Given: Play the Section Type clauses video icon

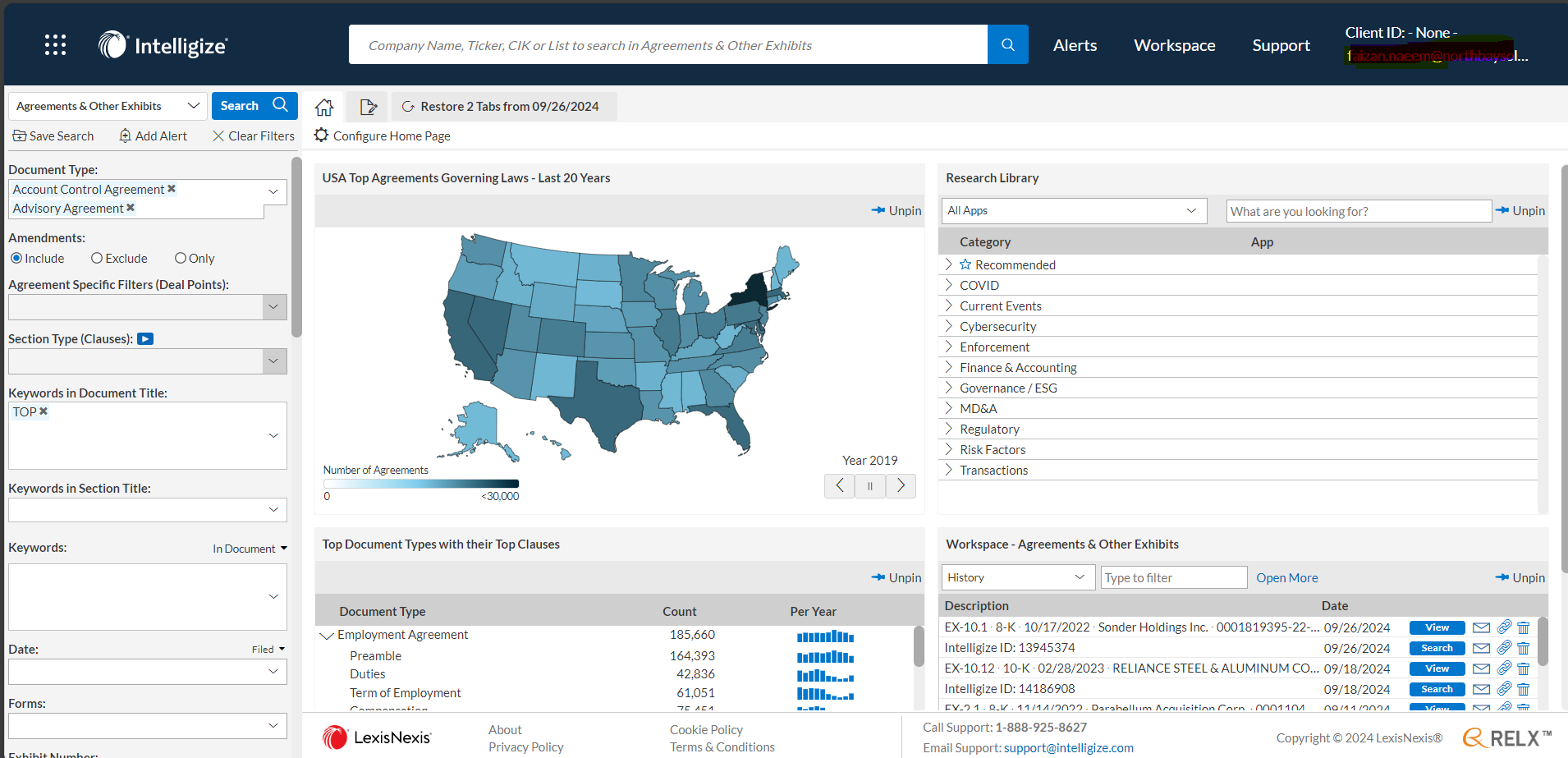Looking at the screenshot, I should coord(145,339).
